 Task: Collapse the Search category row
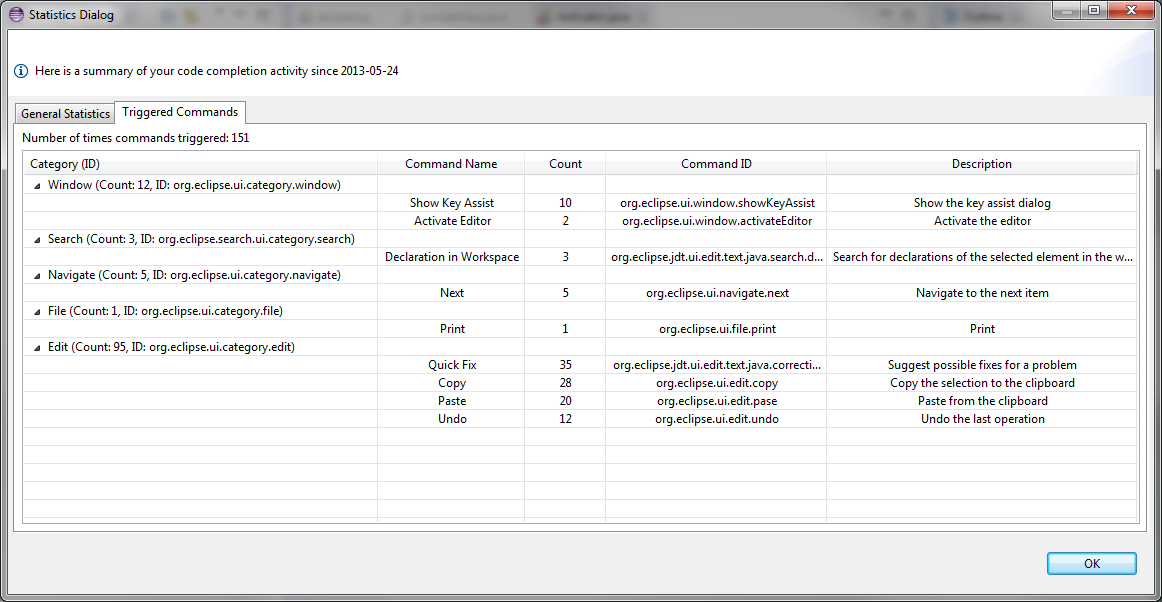[37, 239]
